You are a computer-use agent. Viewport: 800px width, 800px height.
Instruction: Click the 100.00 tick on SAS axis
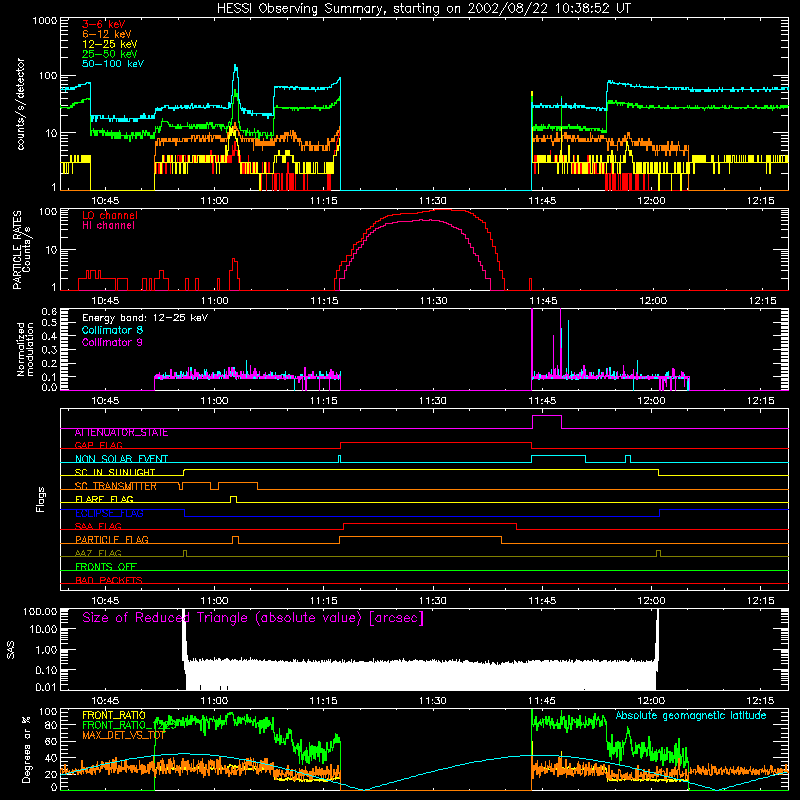40,611
